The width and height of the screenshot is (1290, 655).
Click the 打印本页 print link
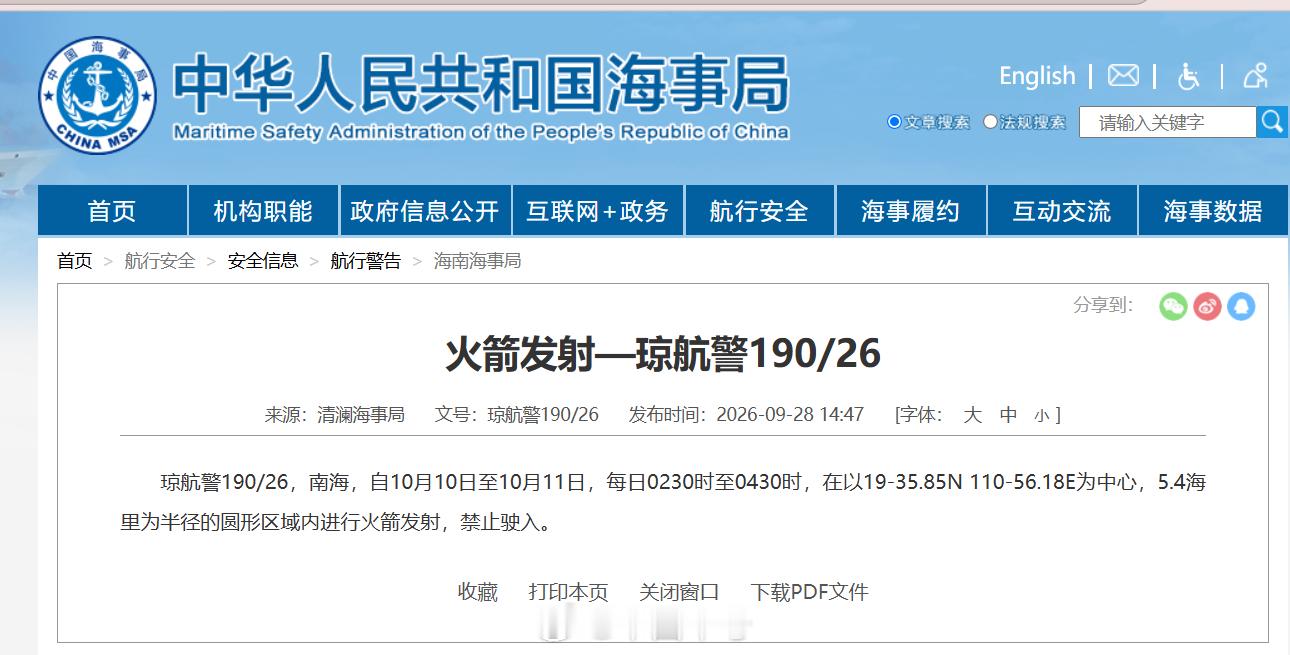(x=568, y=592)
